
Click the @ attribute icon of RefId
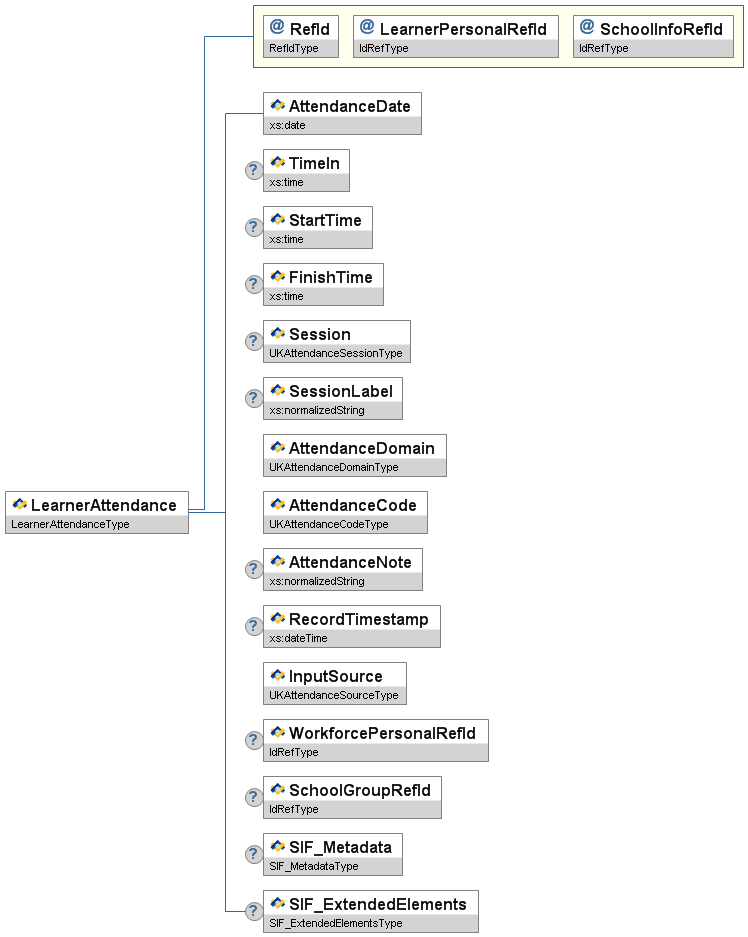[x=277, y=28]
